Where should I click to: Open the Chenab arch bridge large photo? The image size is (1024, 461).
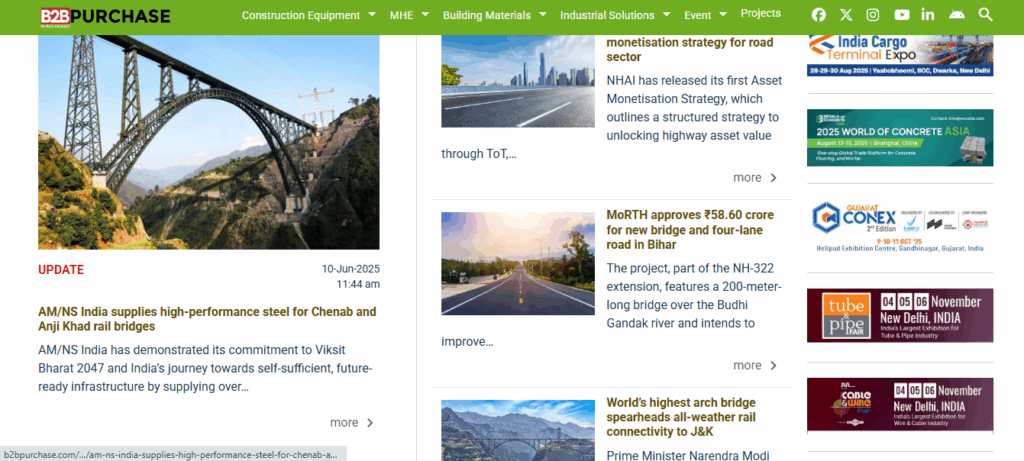(208, 142)
